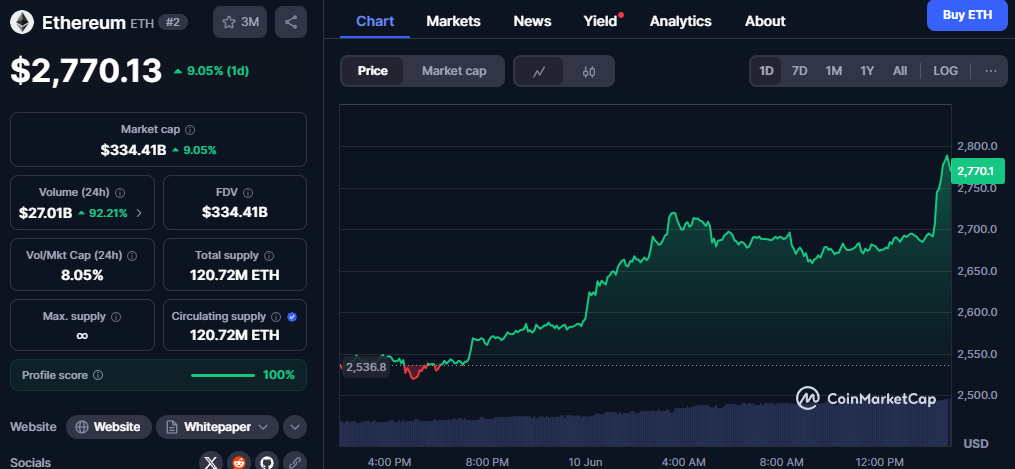Screen dimensions: 1015x469
Task: Open volume details chevron arrow
Action: 139,212
